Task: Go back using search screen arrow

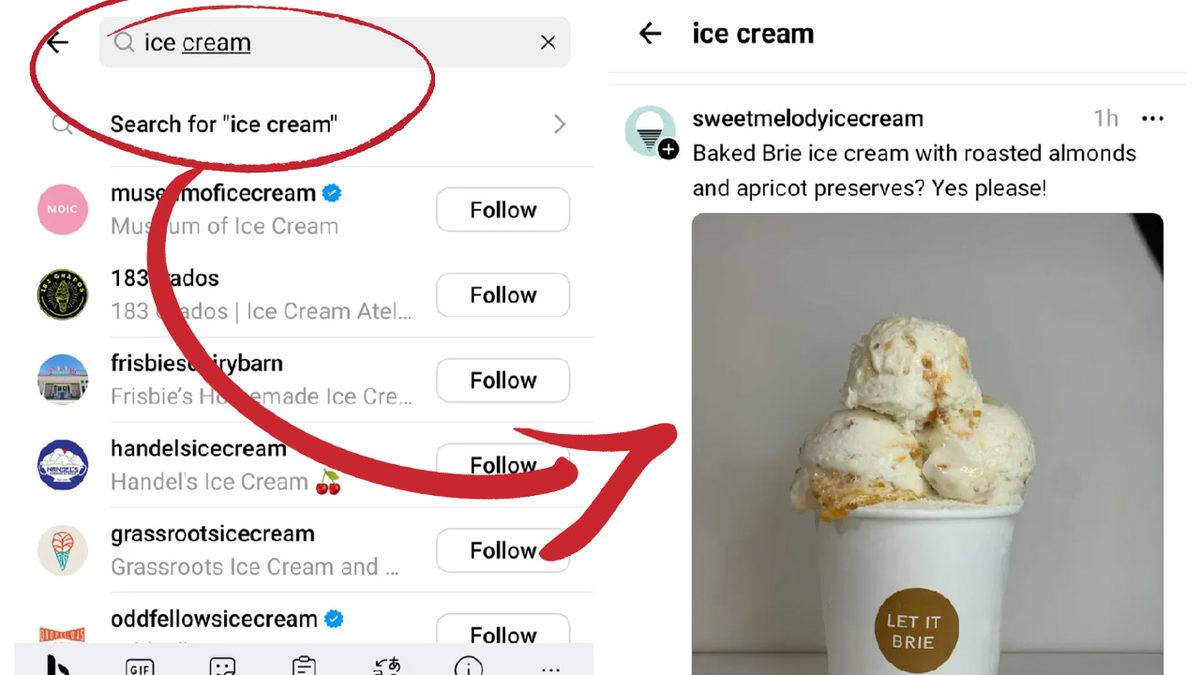Action: (58, 42)
